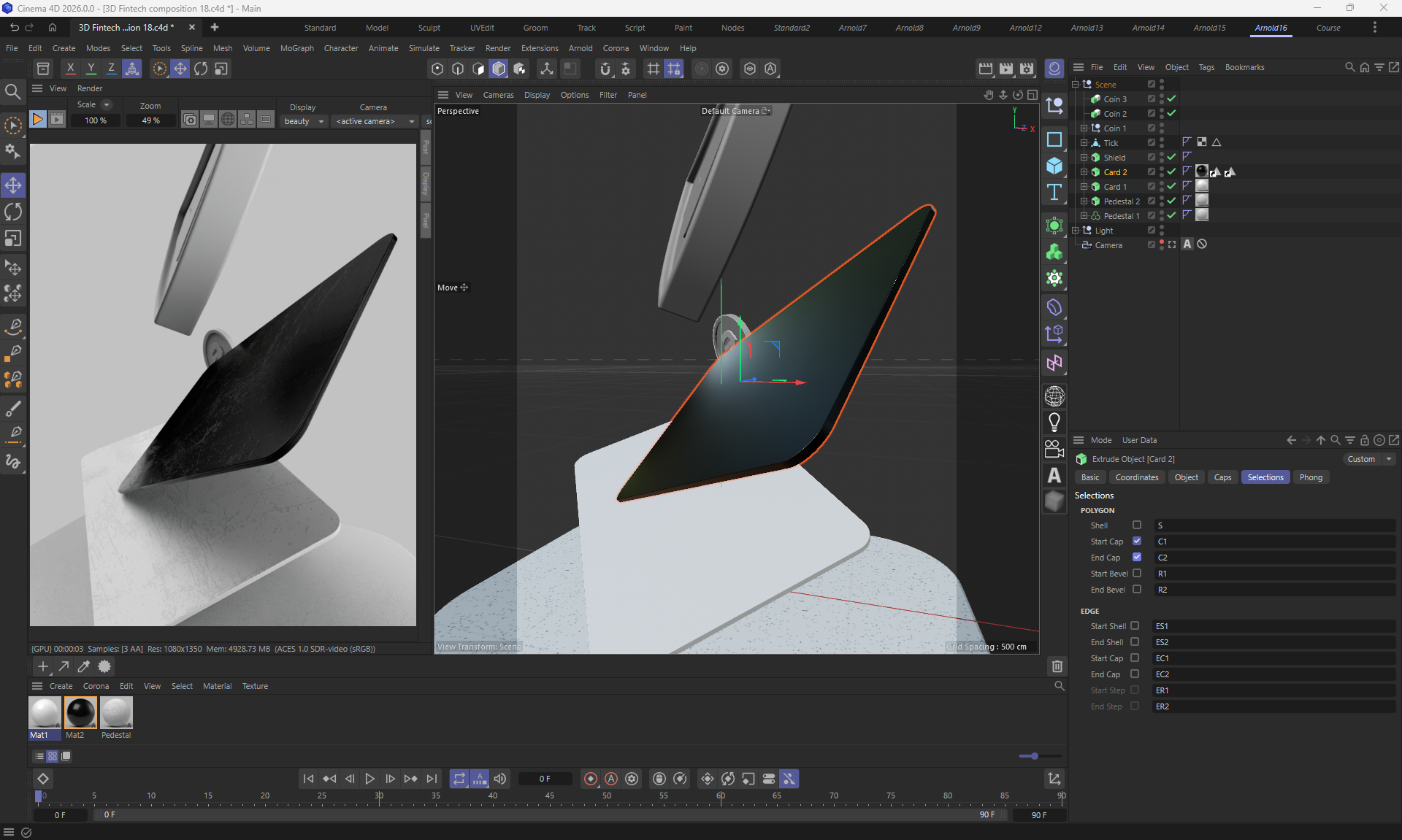This screenshot has height=840, width=1402.
Task: Select the Mat2 material thumbnail
Action: coord(80,713)
